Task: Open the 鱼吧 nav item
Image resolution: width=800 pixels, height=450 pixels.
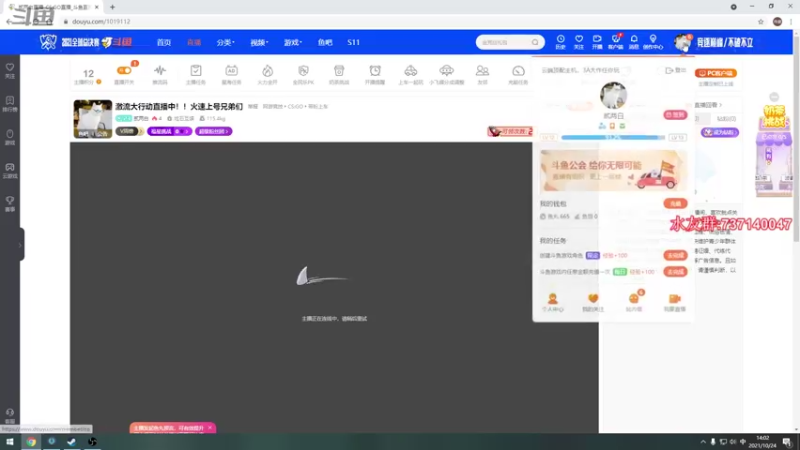Action: [x=324, y=42]
